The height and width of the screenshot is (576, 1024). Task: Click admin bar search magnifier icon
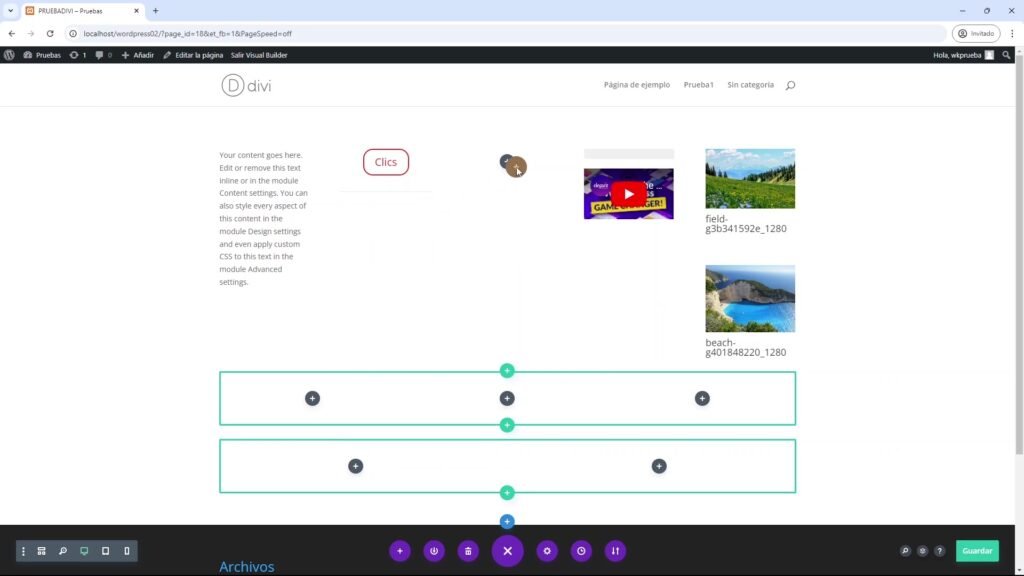tap(1006, 55)
